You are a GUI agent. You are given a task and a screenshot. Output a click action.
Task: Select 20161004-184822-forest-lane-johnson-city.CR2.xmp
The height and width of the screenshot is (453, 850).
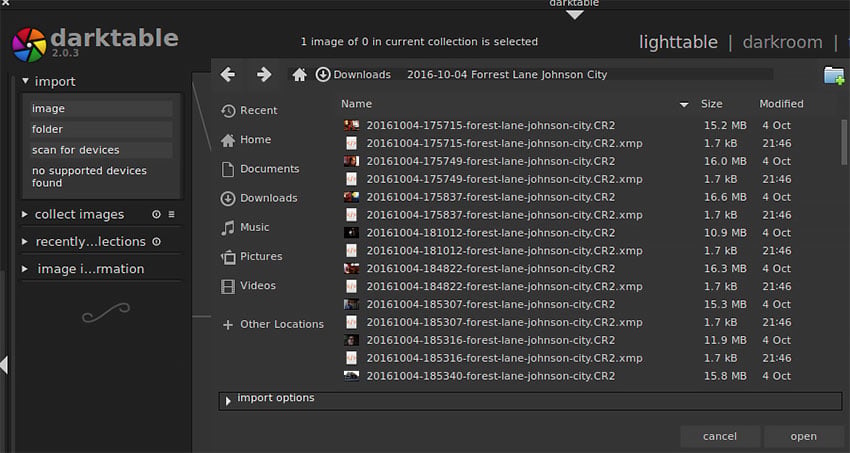[x=504, y=287]
